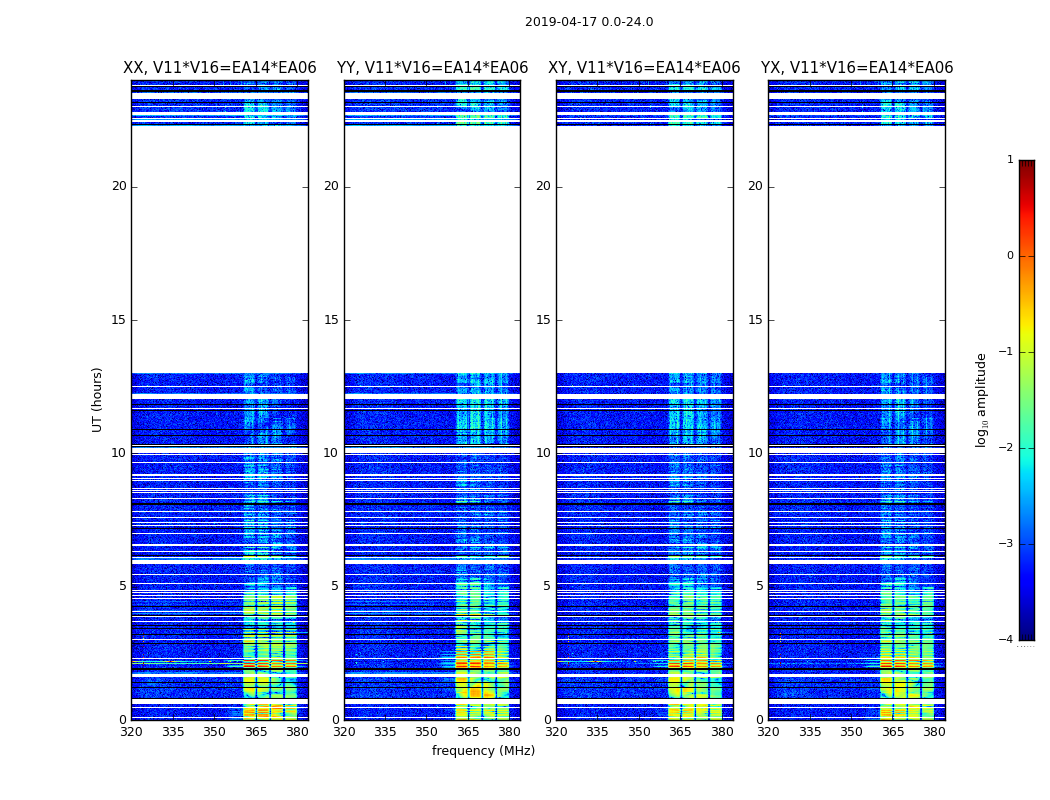Viewport: 1050px width, 800px height.
Task: Click the colorbar tick label −2
Action: pos(1006,448)
